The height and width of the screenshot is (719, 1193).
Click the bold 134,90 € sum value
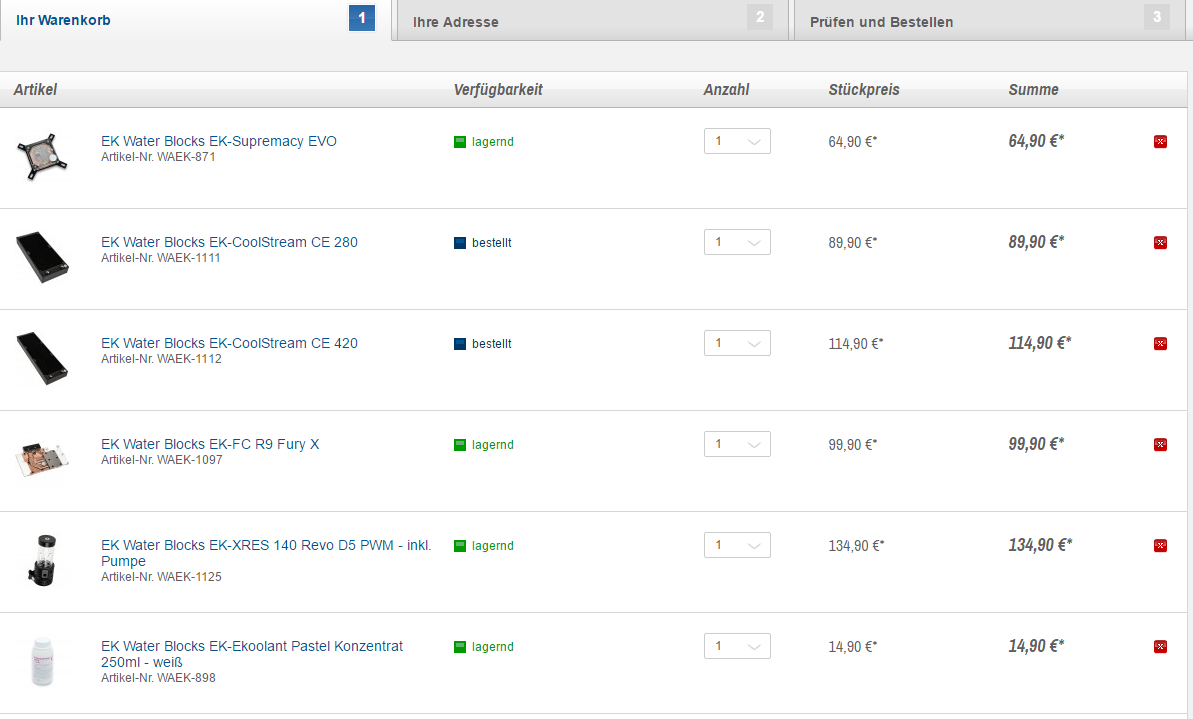coord(1040,545)
